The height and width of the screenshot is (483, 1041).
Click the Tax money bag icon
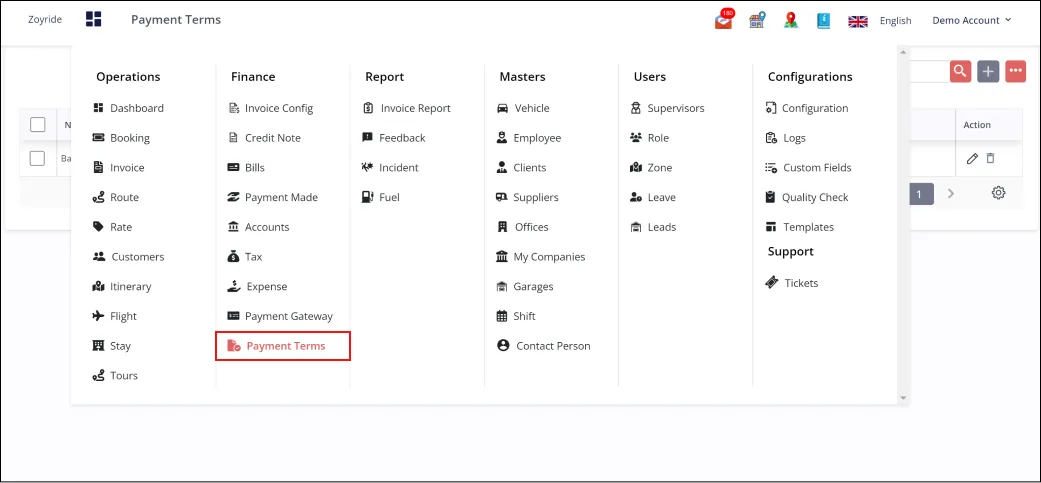233,256
